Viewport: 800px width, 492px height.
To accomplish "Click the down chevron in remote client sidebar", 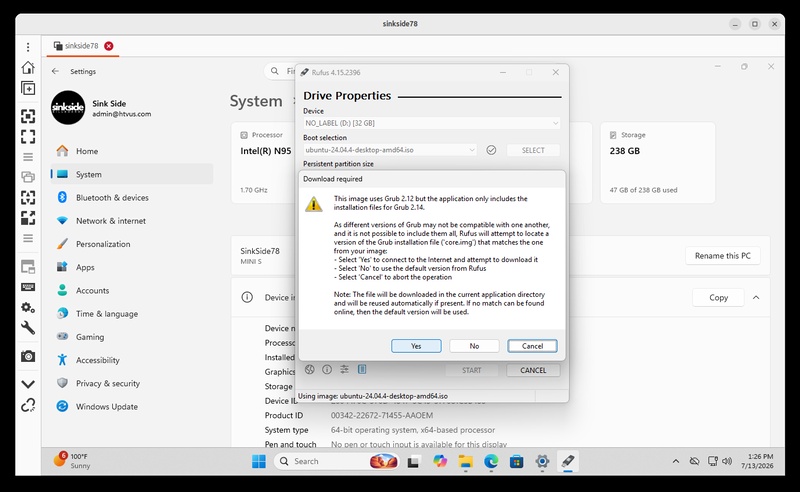I will [28, 384].
